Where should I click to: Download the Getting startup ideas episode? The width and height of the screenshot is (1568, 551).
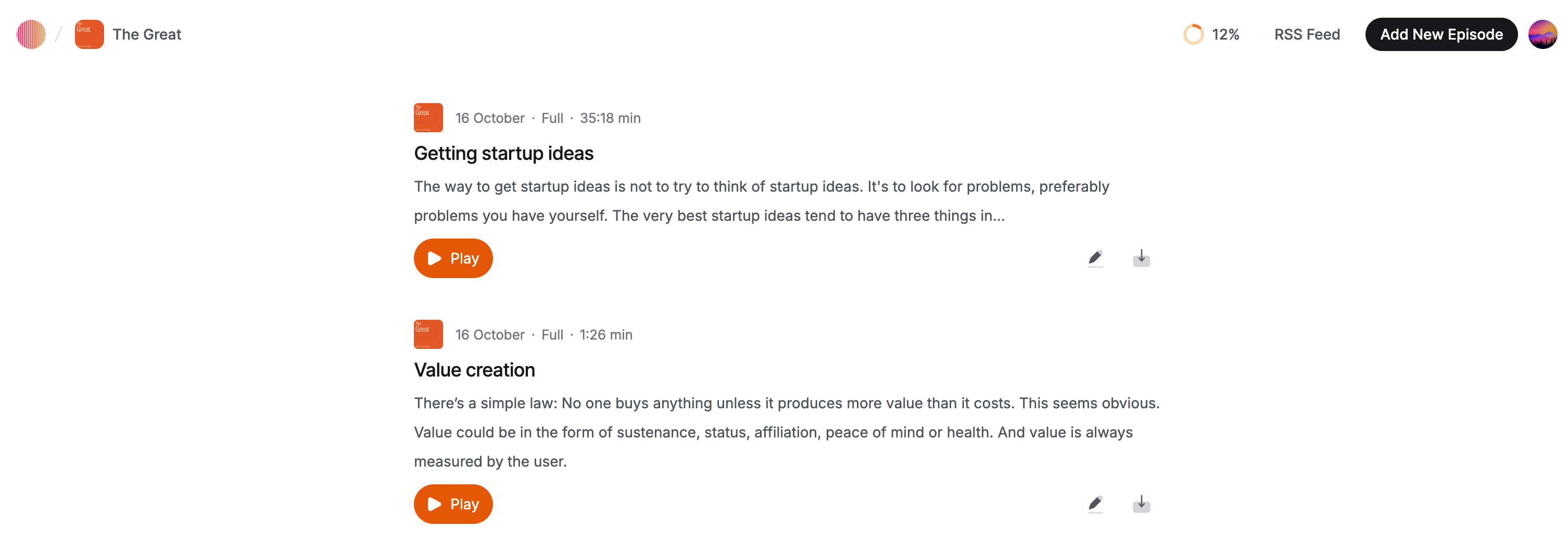point(1141,258)
